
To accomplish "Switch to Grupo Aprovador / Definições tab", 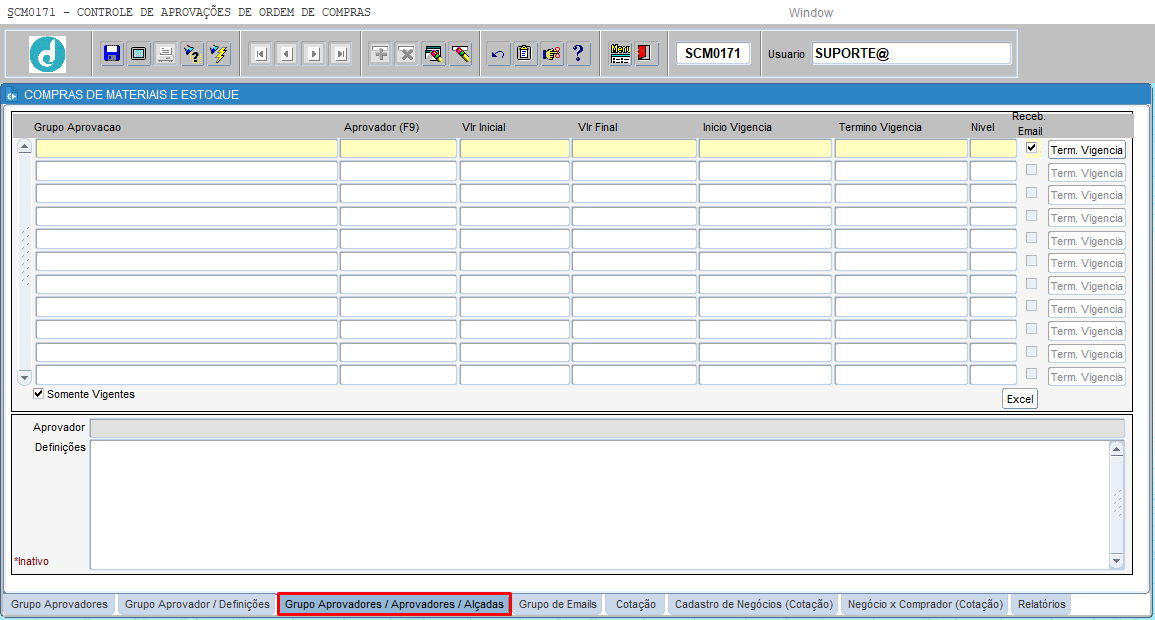I will point(197,605).
